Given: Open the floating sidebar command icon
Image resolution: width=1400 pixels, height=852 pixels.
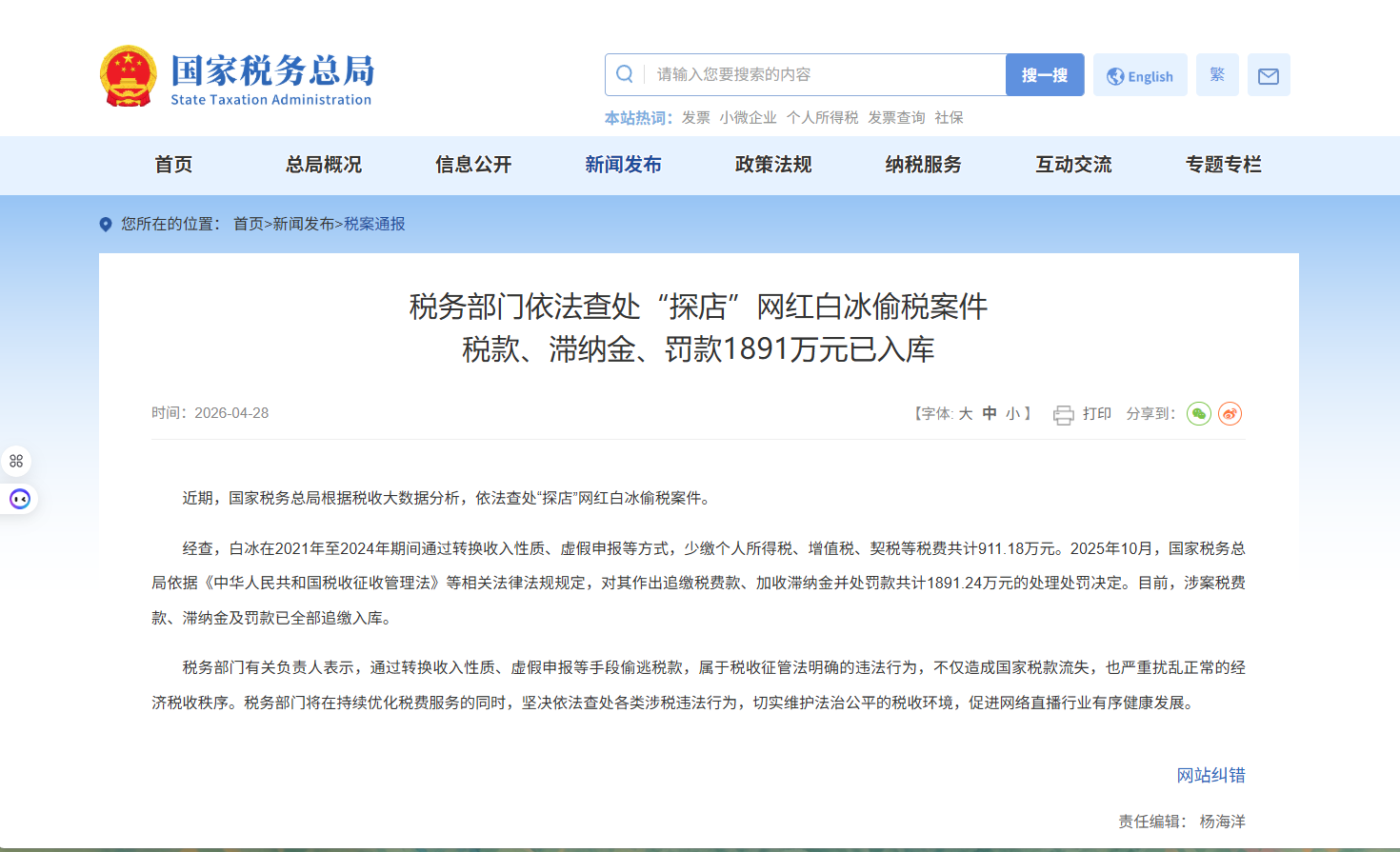Looking at the screenshot, I should click(16, 462).
